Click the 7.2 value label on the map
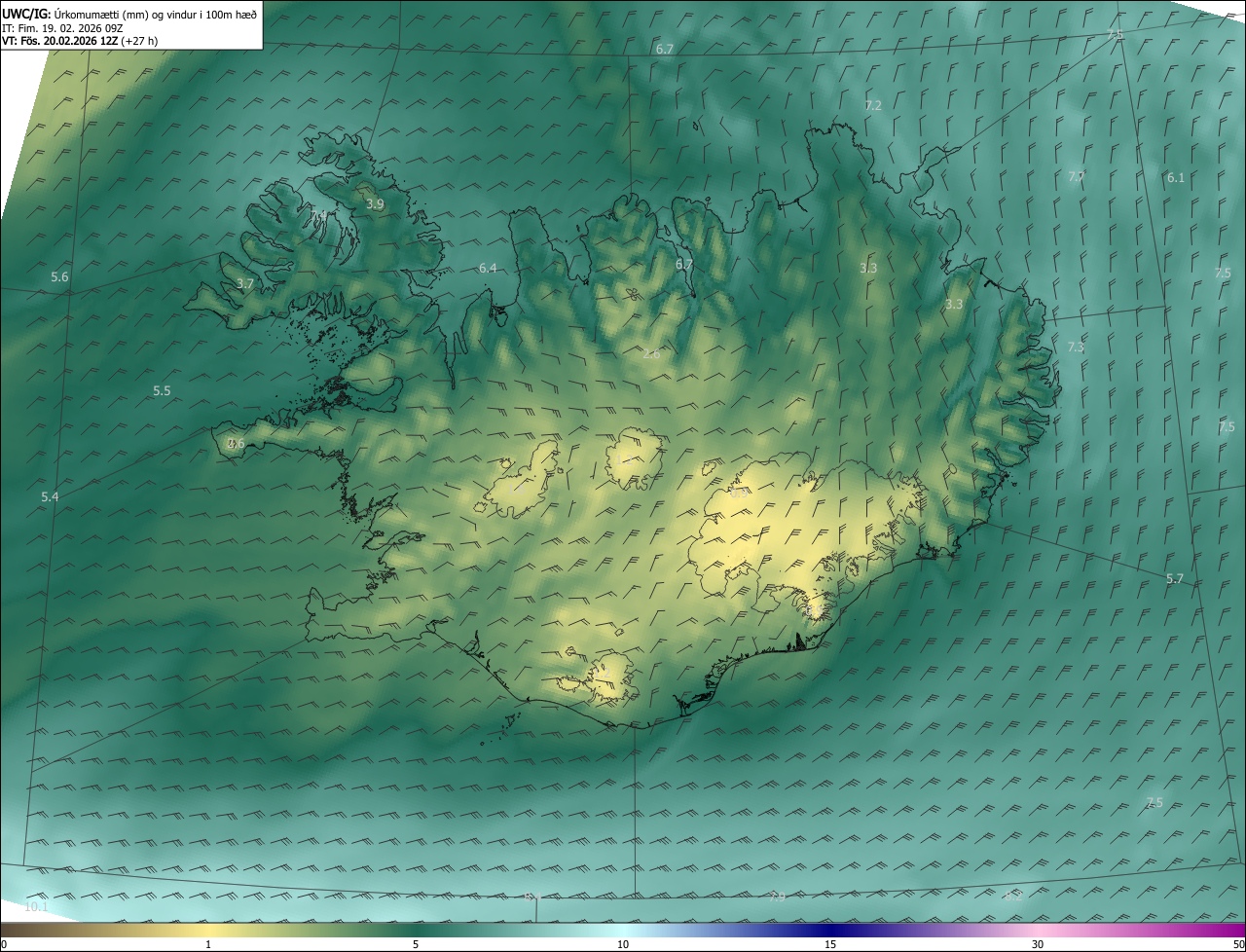This screenshot has height=952, width=1246. point(873,105)
